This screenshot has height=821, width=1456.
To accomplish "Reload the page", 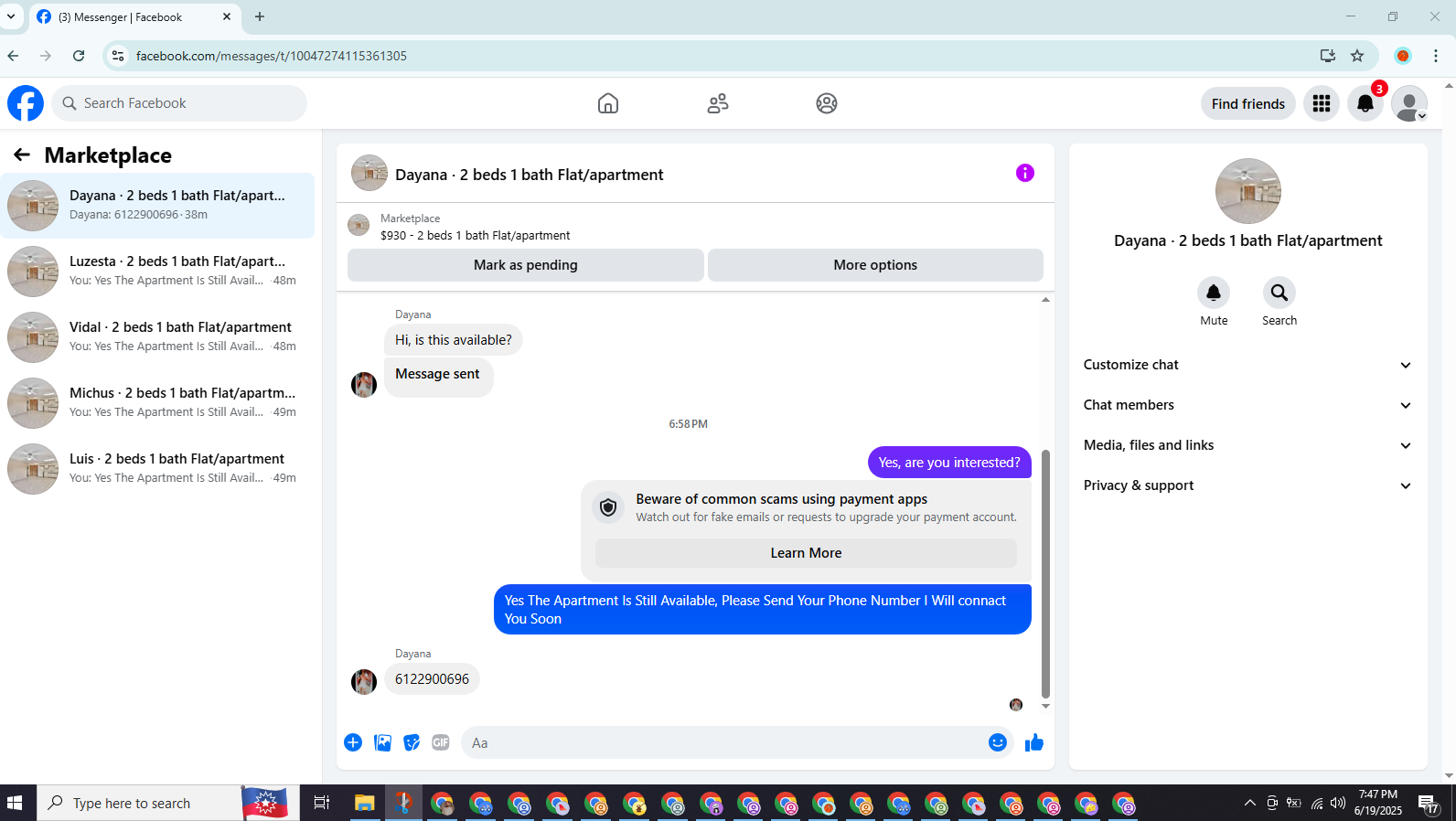I will click(x=79, y=56).
